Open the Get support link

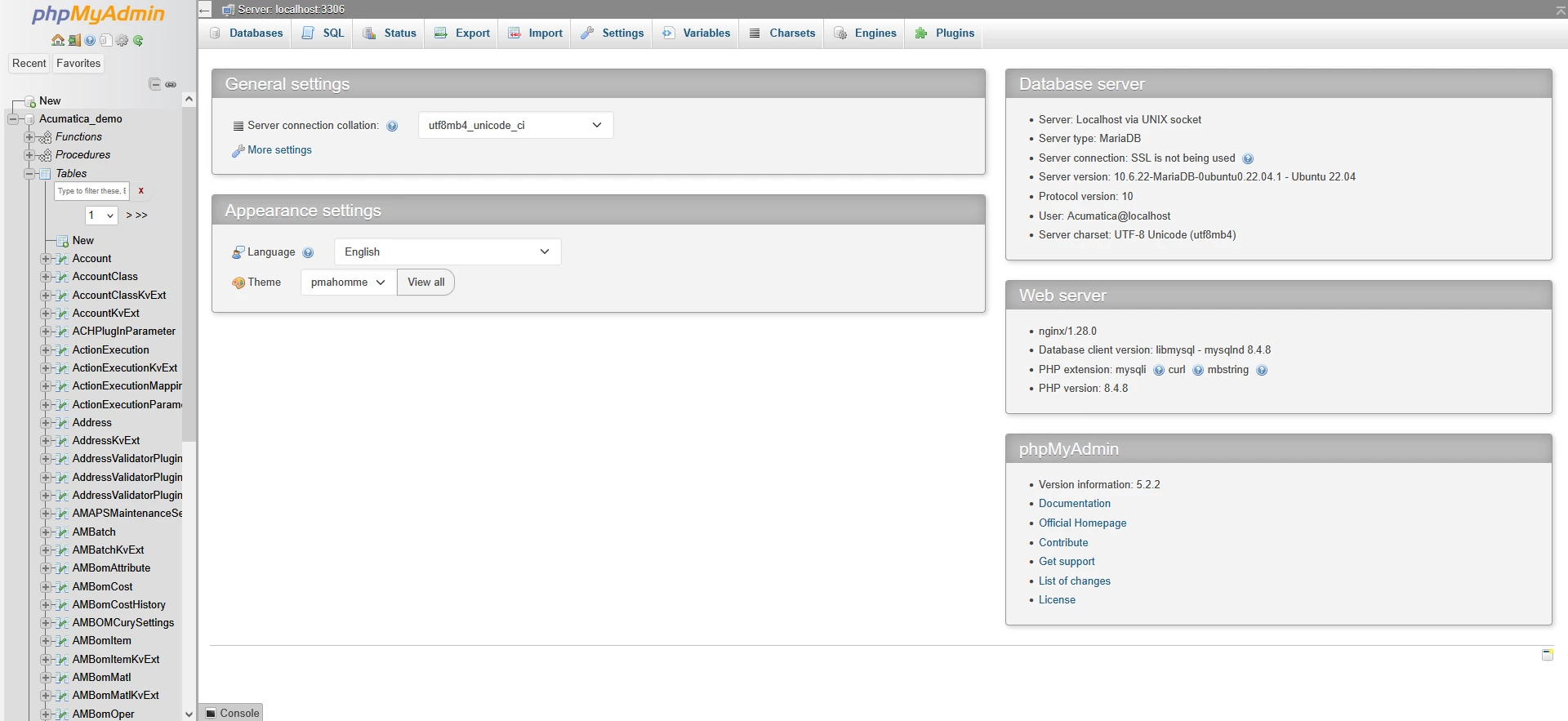pyautogui.click(x=1067, y=562)
